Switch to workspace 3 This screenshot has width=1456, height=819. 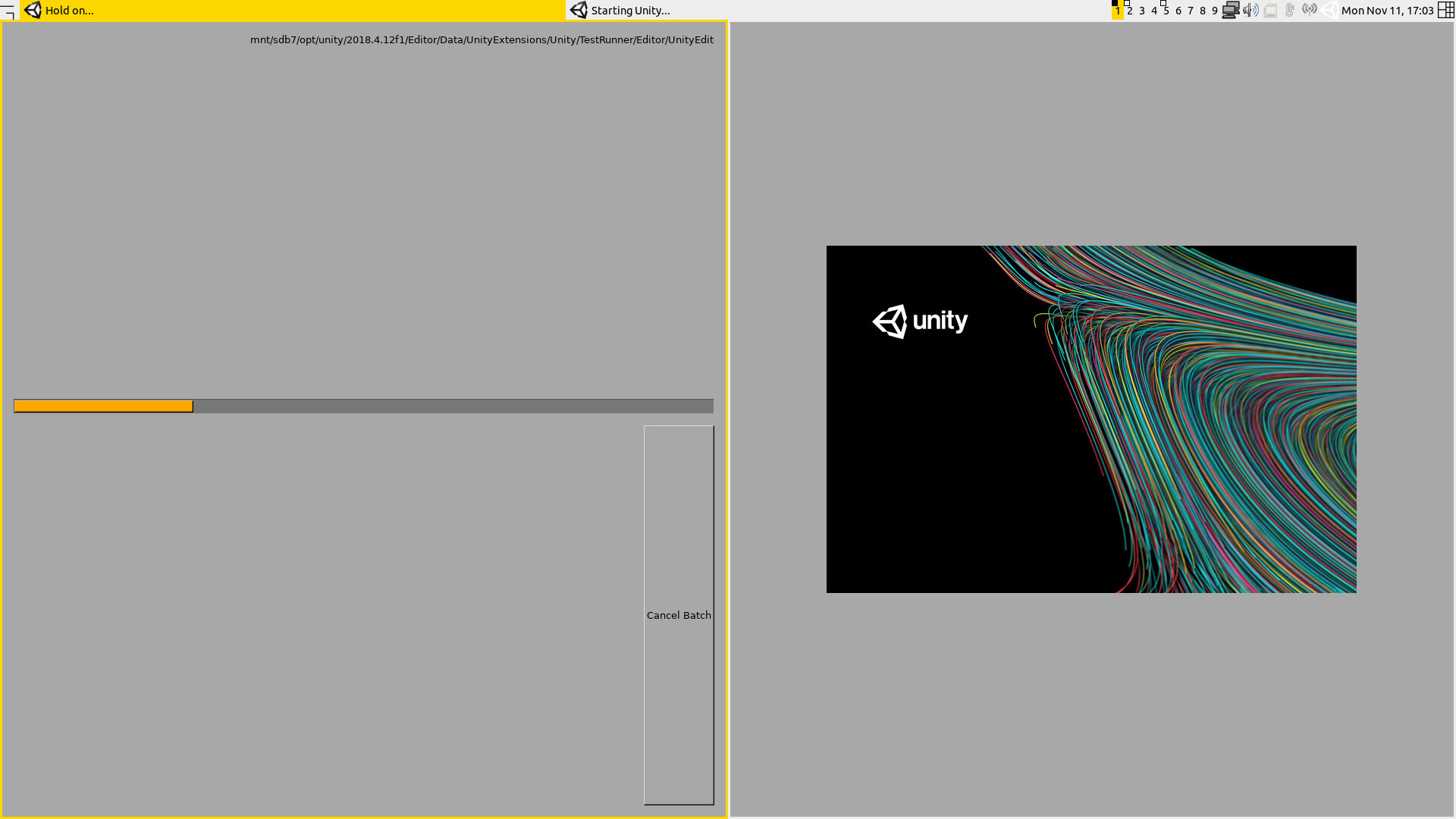[x=1141, y=11]
